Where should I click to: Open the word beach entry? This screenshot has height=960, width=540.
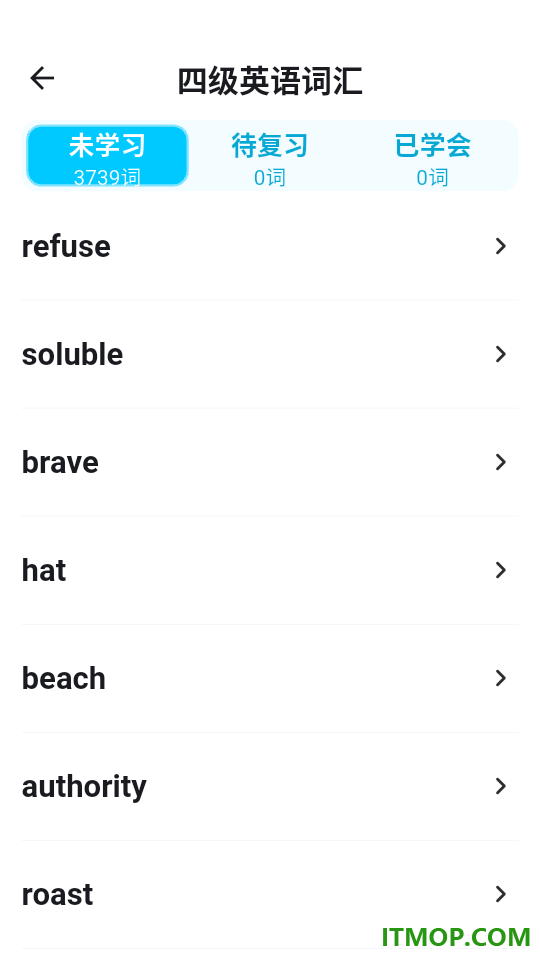point(270,678)
